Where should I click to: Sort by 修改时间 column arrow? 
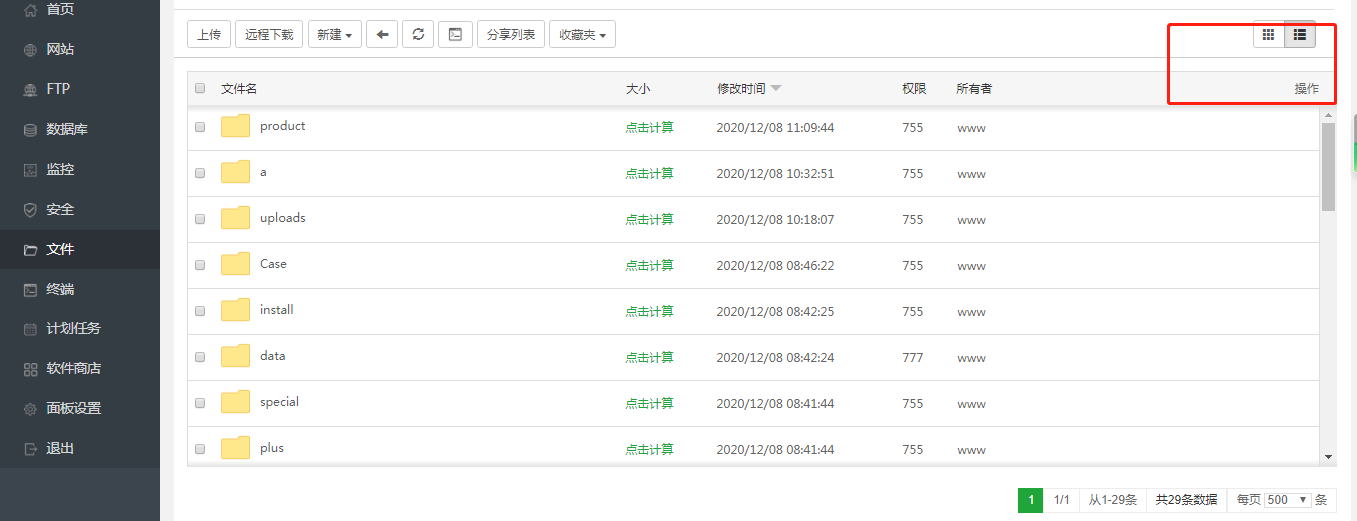pos(776,88)
